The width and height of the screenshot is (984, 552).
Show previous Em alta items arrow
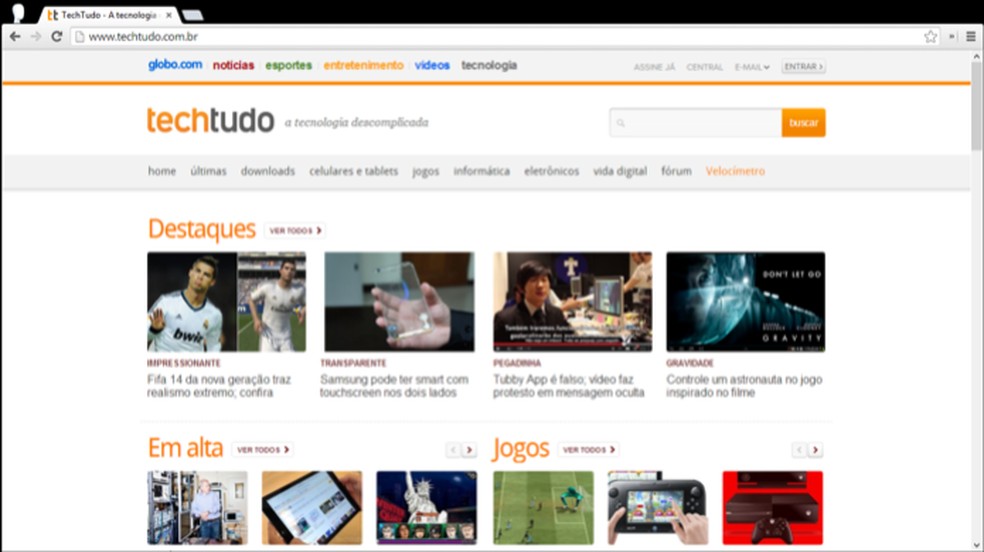(x=453, y=450)
